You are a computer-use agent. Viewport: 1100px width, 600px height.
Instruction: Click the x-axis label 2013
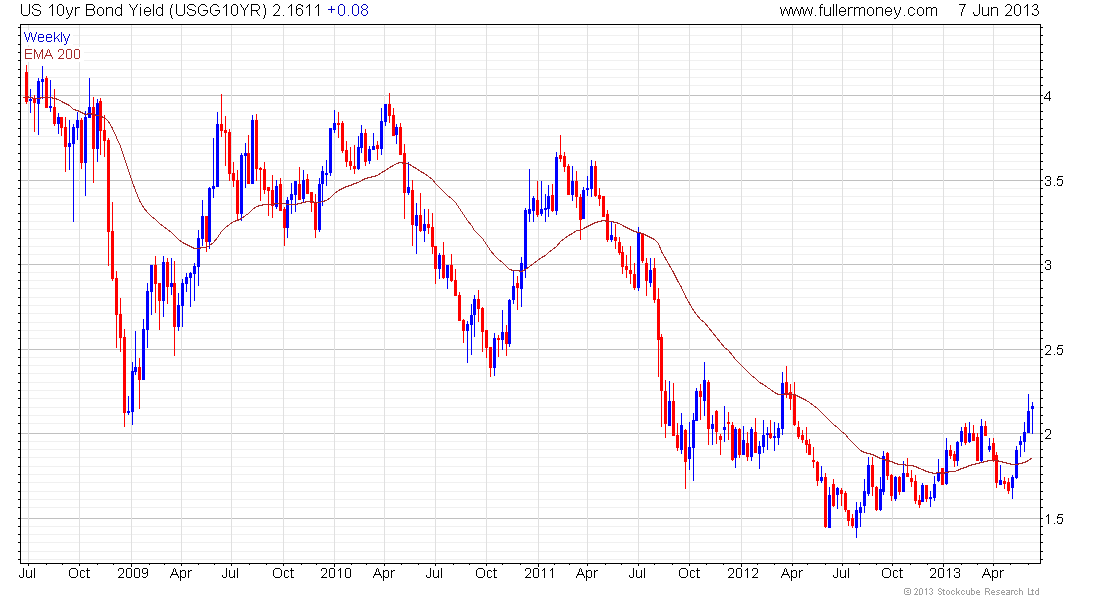click(x=945, y=573)
